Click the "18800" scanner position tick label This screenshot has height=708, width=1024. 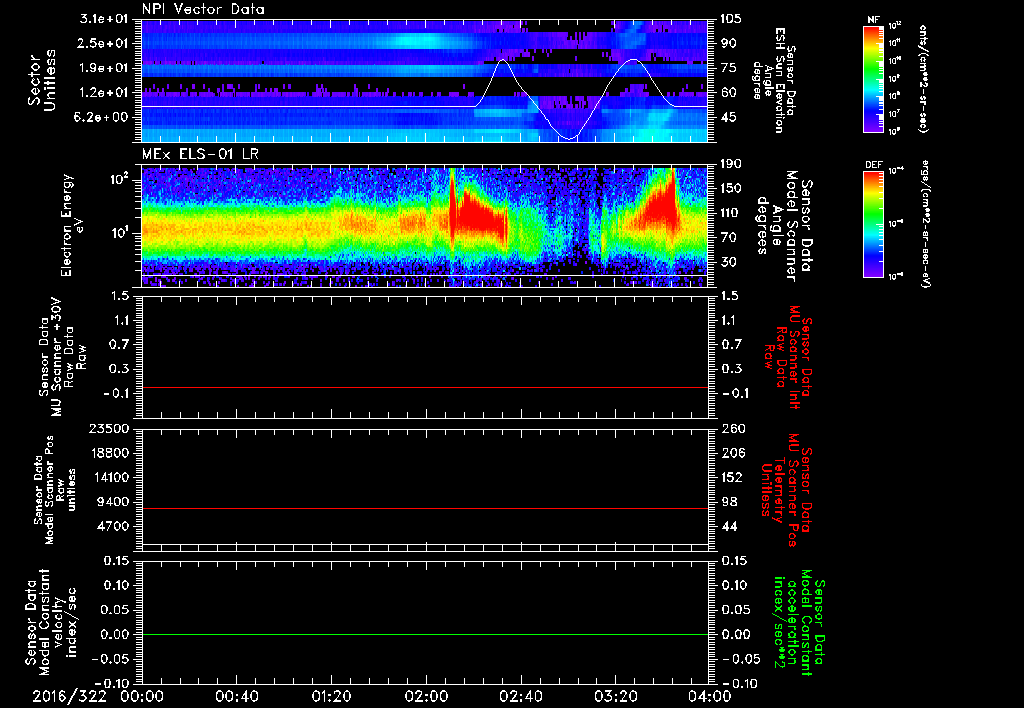(x=108, y=453)
